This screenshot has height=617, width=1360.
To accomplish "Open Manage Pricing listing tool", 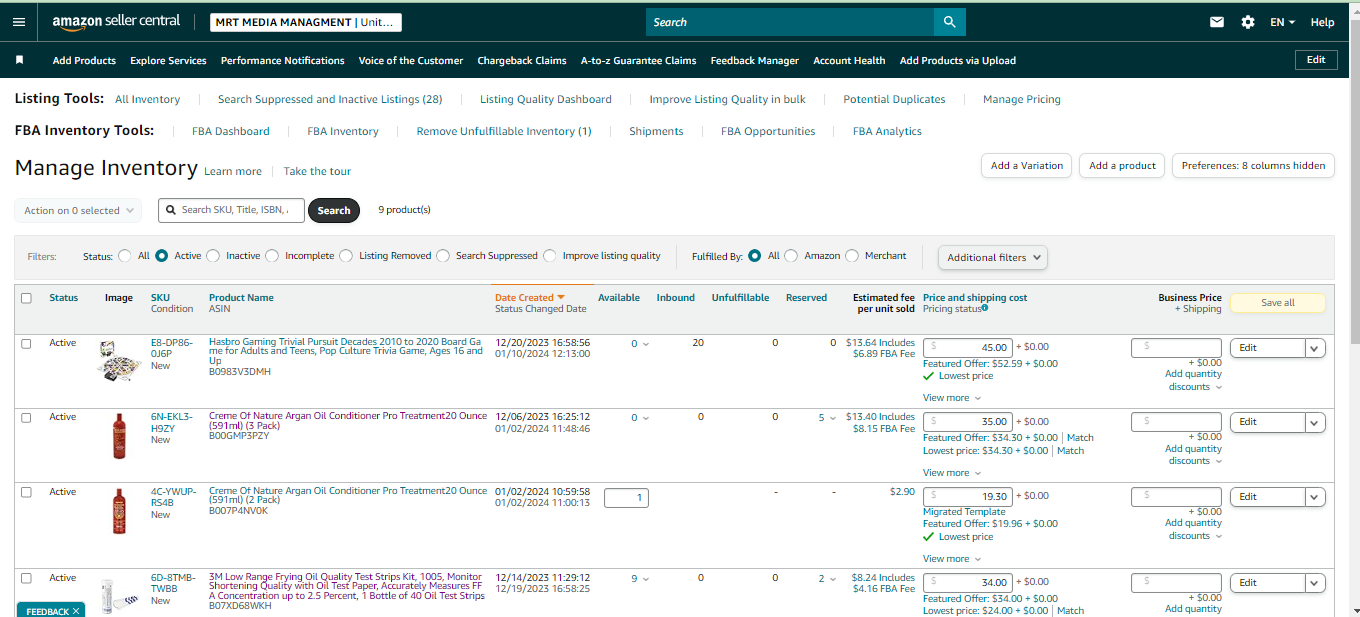I will click(1022, 99).
